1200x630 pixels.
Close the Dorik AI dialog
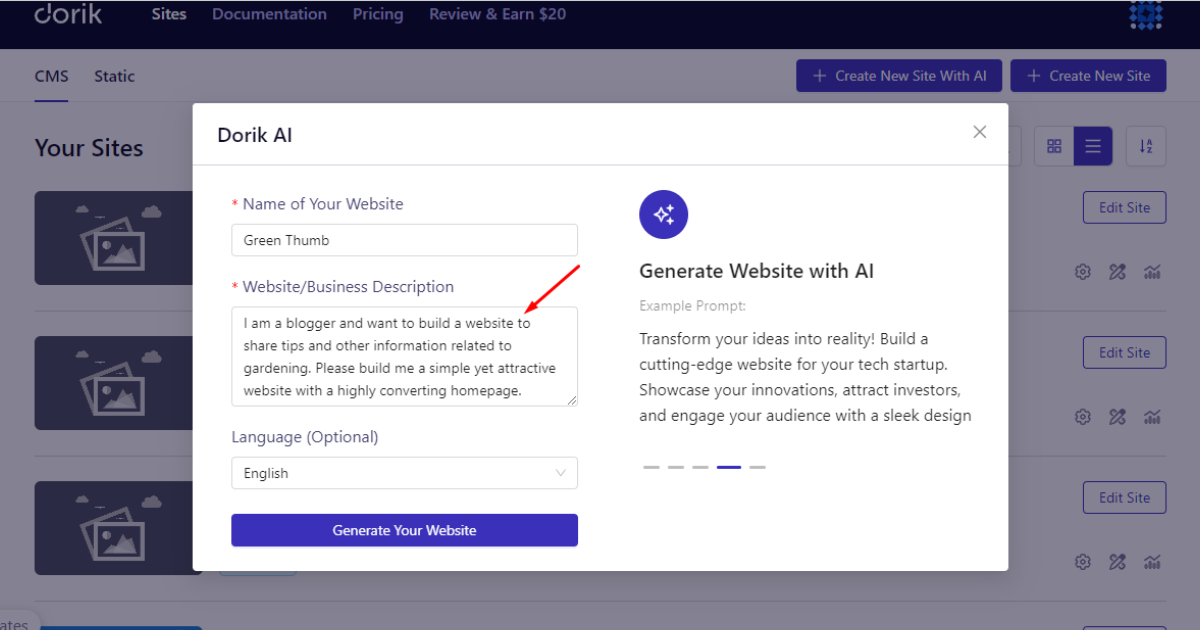980,132
